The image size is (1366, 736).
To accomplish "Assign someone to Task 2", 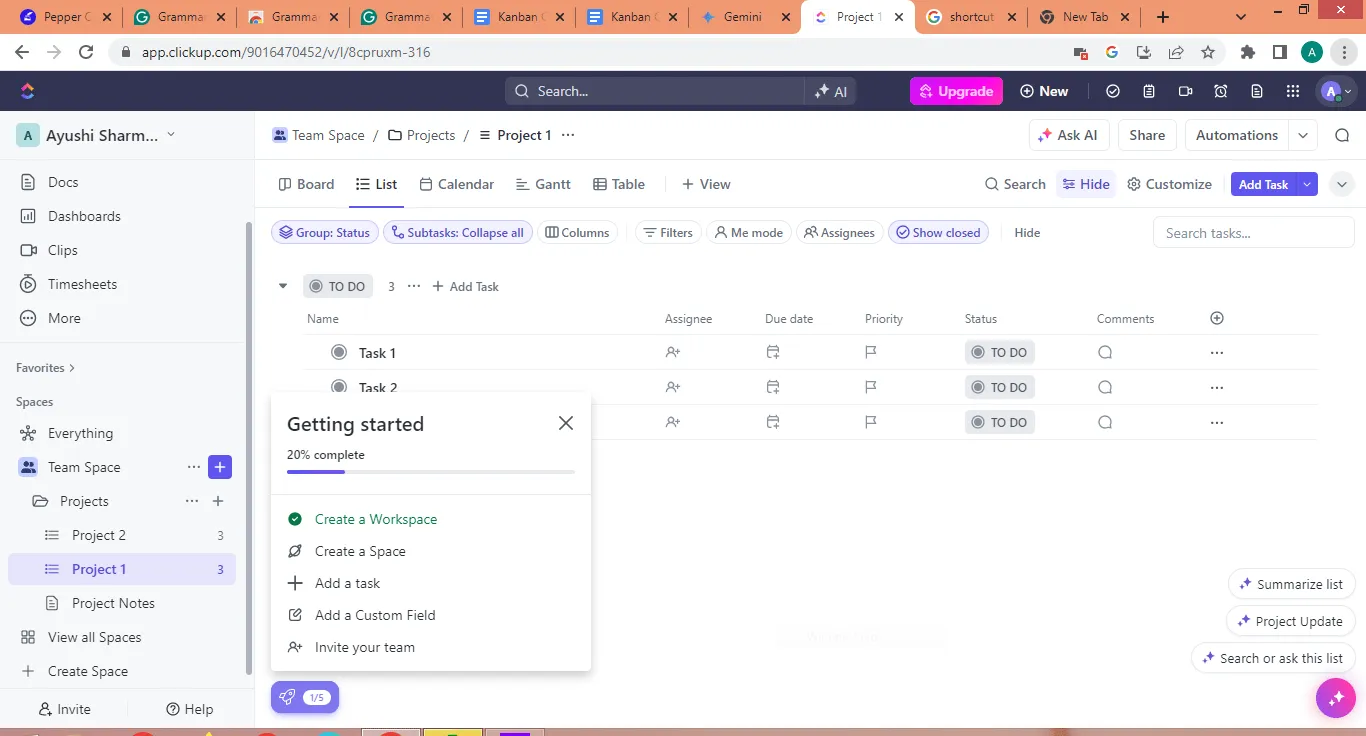I will (x=673, y=387).
